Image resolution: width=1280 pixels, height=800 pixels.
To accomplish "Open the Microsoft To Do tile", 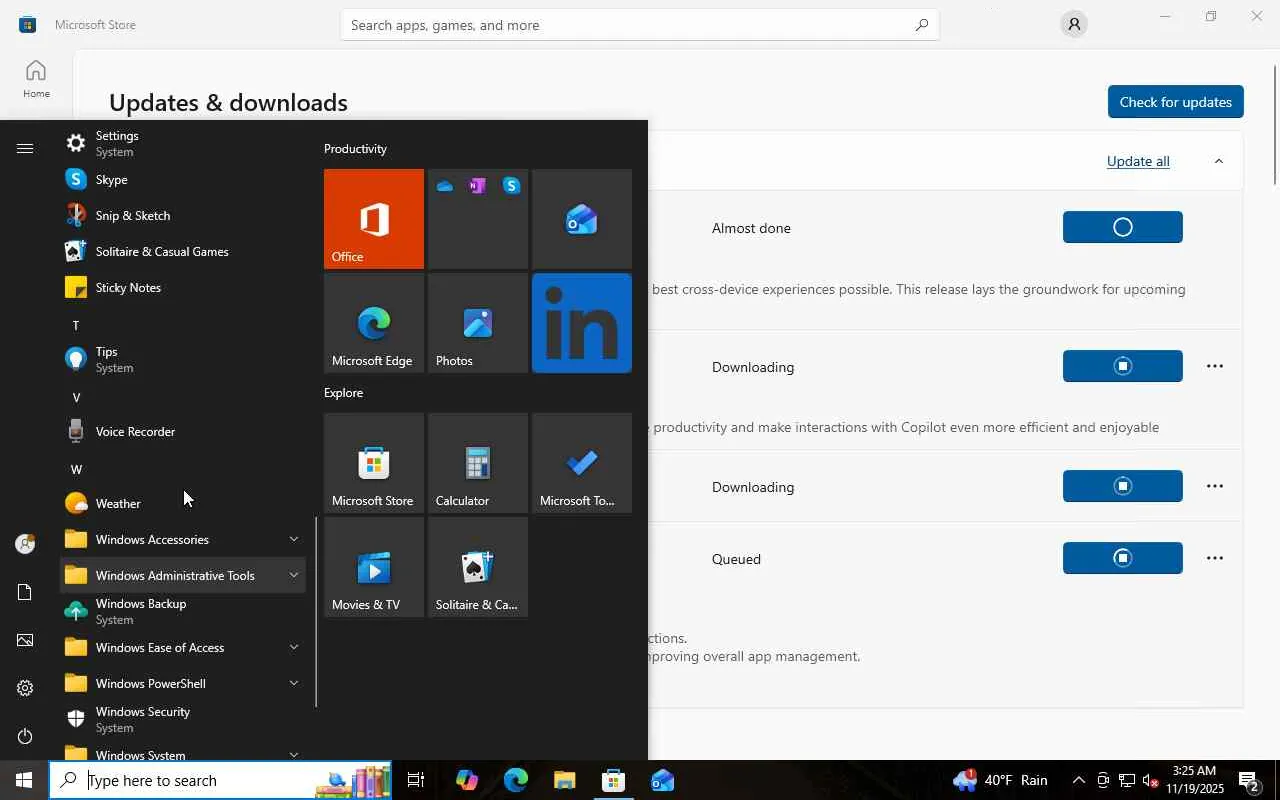I will click(x=582, y=463).
